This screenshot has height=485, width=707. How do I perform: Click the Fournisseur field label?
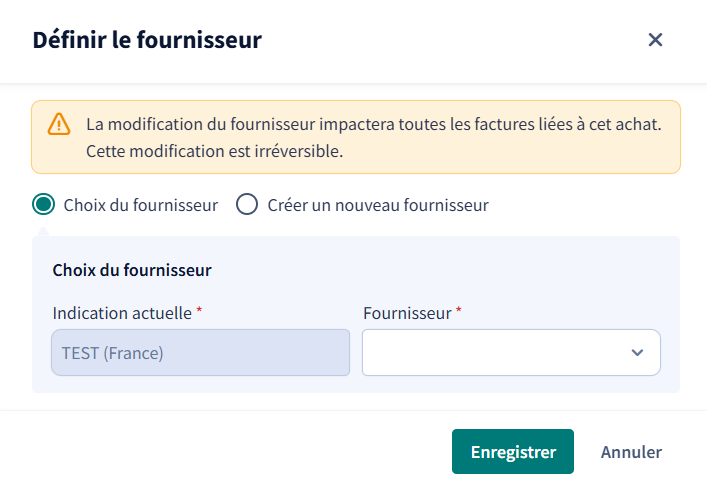click(x=407, y=313)
